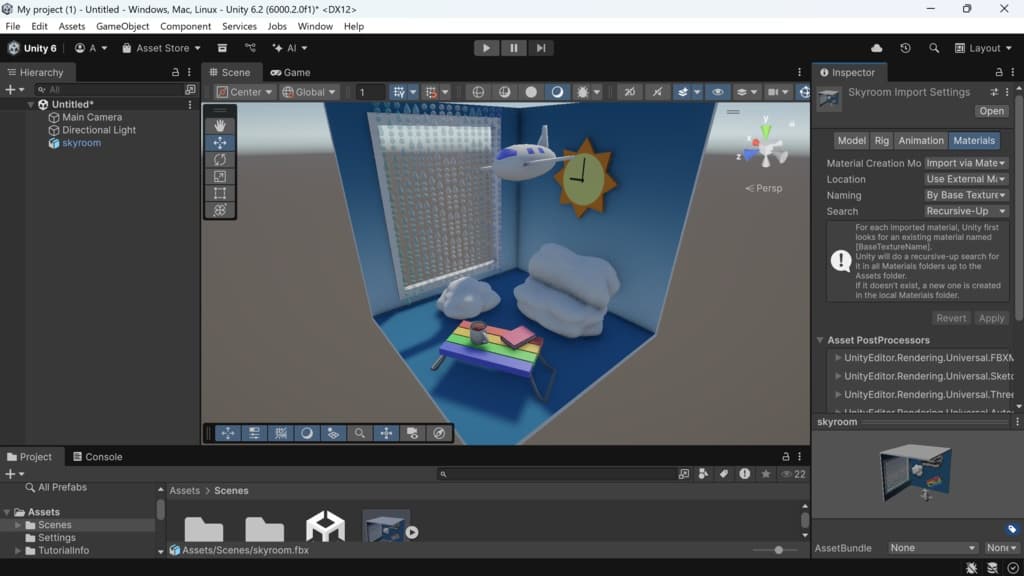Select the Rotate tool in scene toolbar
Image resolution: width=1024 pixels, height=576 pixels.
pos(220,160)
